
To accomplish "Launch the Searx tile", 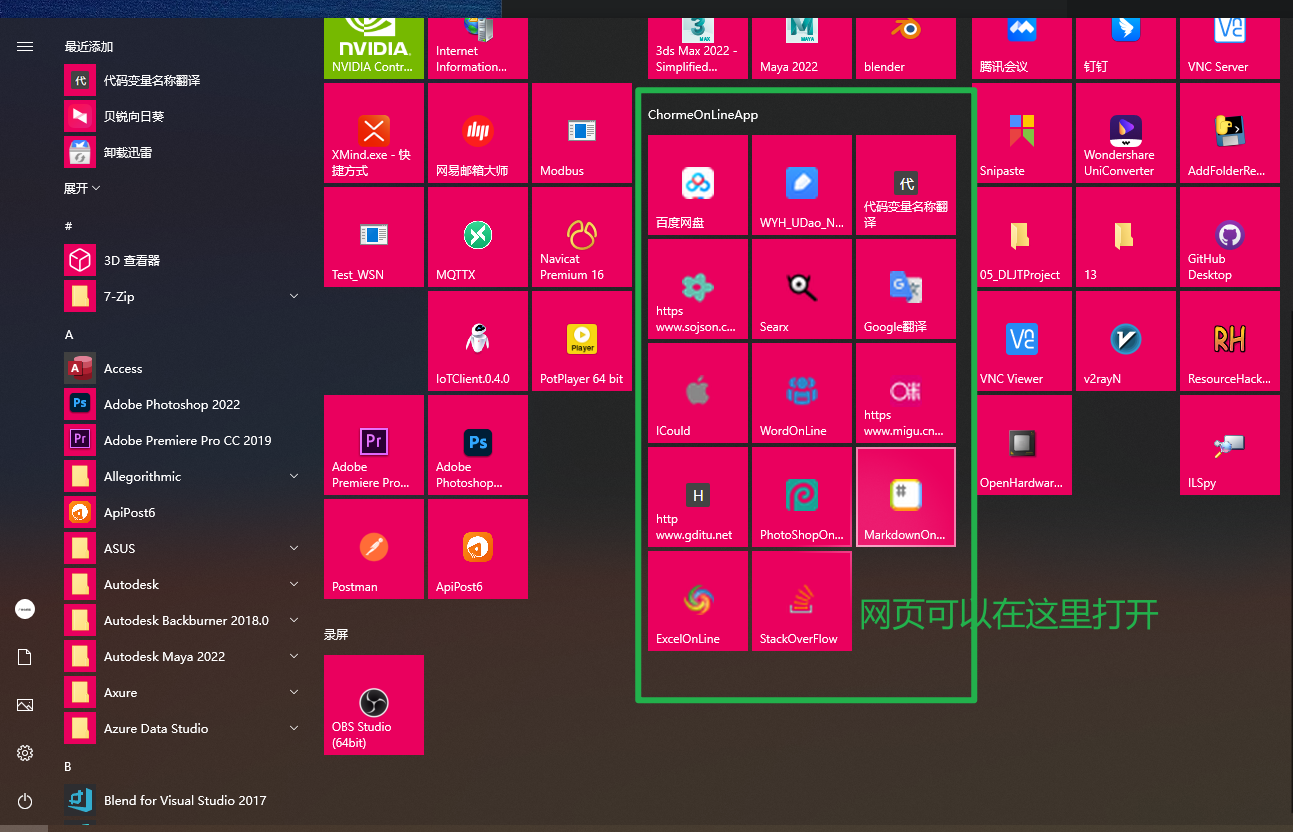I will point(802,289).
